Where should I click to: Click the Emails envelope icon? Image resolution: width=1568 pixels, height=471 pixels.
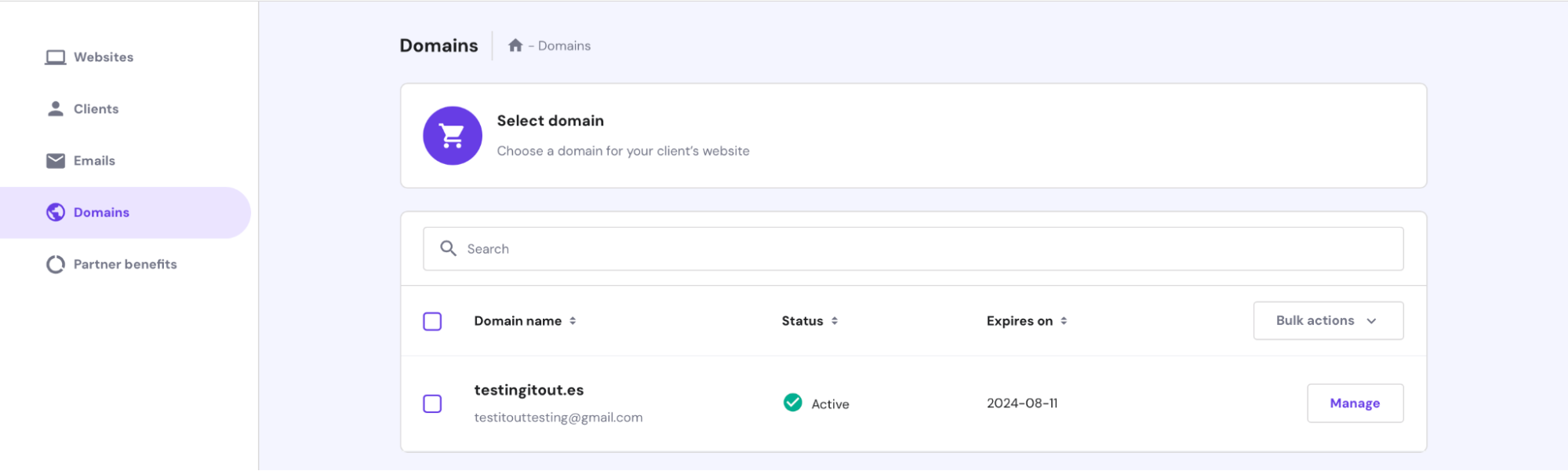[55, 161]
